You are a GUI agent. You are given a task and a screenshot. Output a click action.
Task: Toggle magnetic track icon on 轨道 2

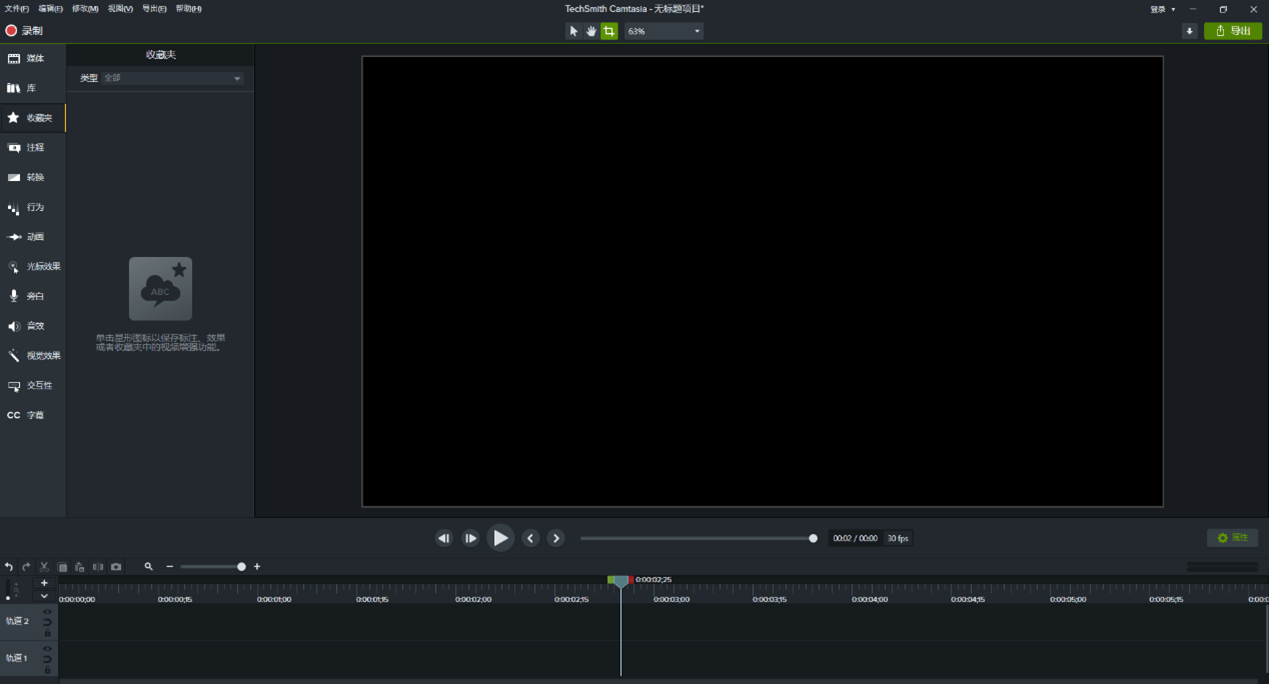click(47, 622)
